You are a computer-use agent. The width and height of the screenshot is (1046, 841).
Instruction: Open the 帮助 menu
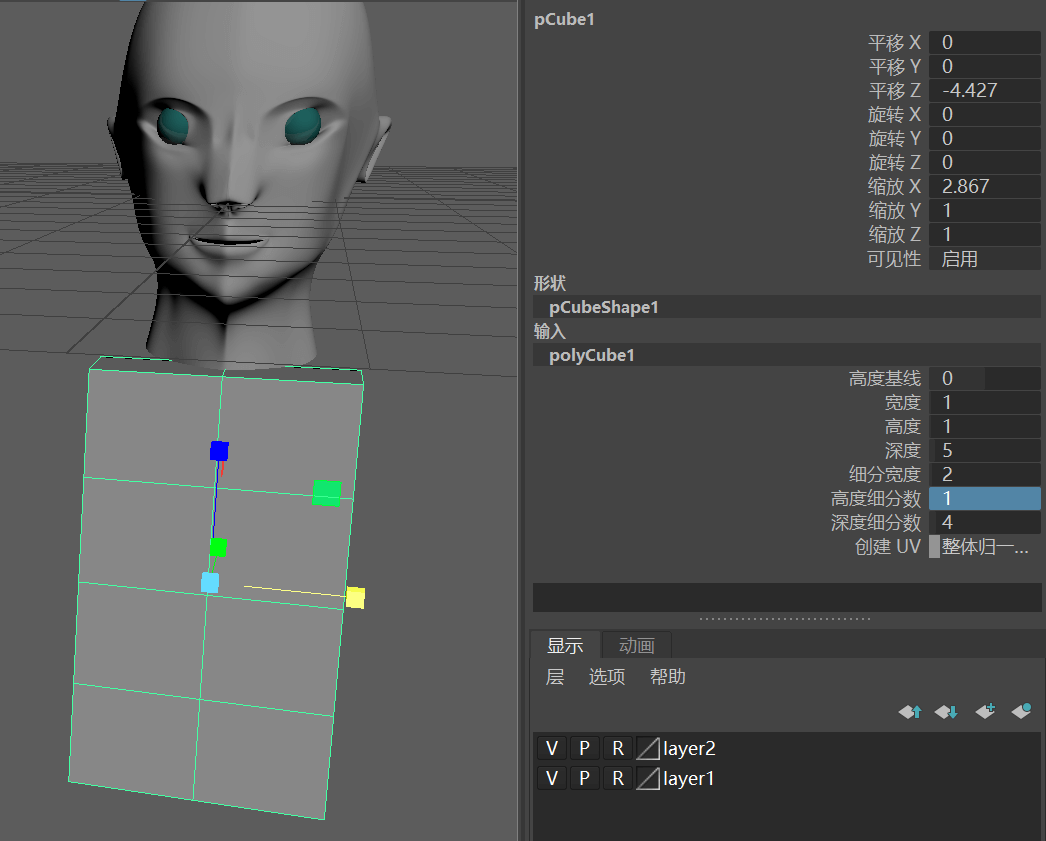click(668, 677)
